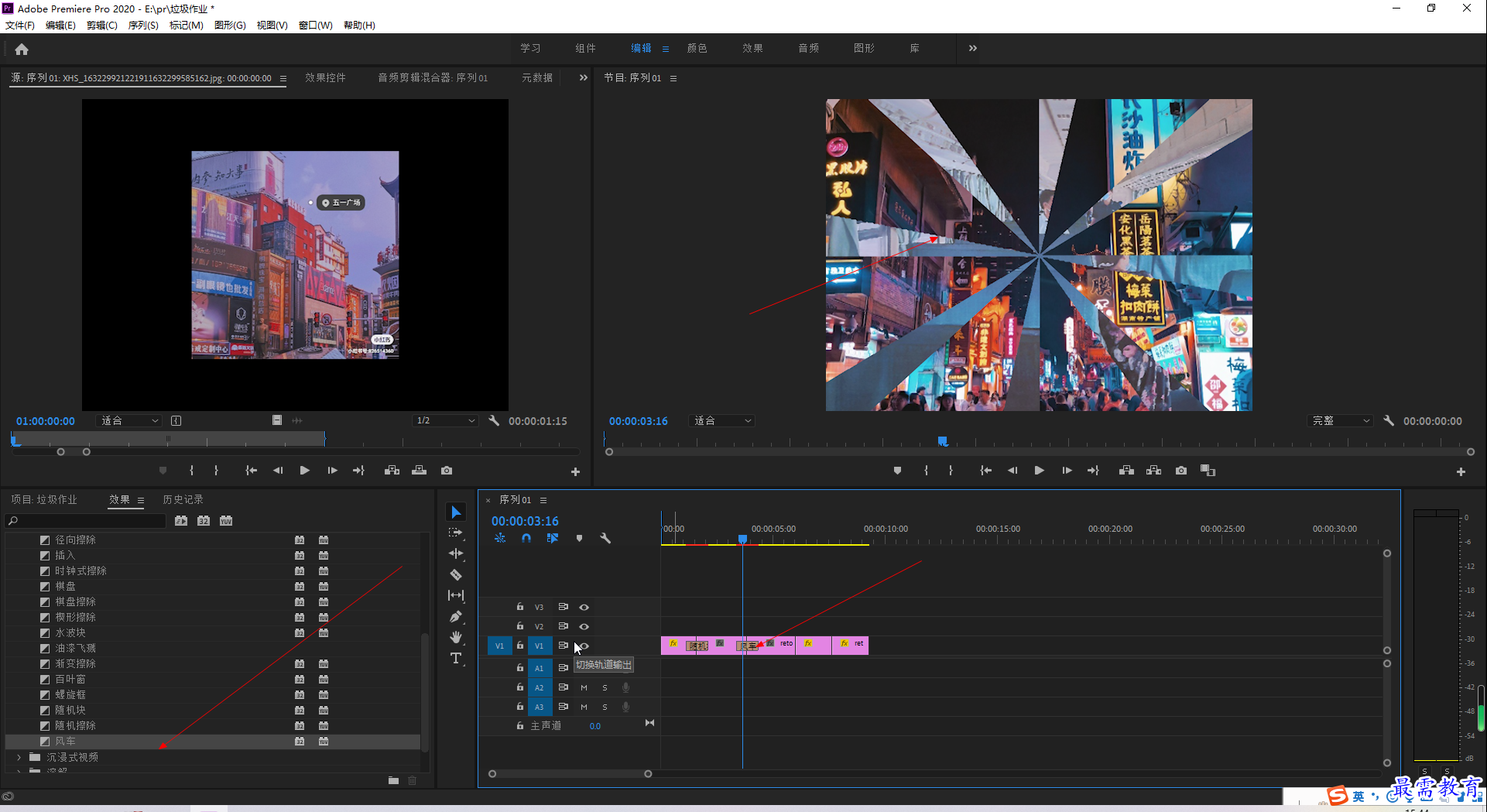Open Program monitor button editor plus
Viewport: 1487px width, 812px height.
pos(1461,471)
